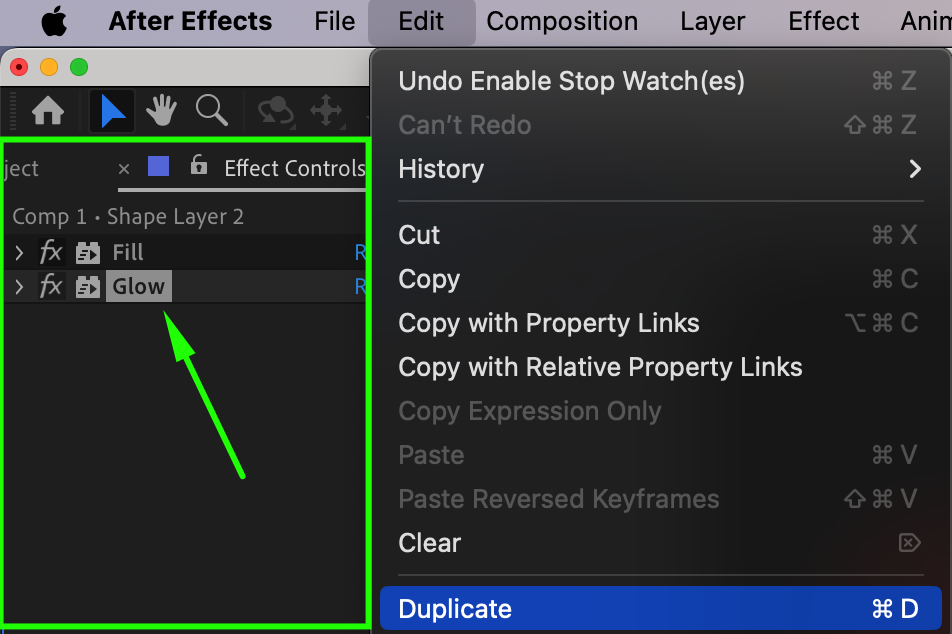Select the Fill effect name
This screenshot has height=634, width=952.
[x=128, y=252]
